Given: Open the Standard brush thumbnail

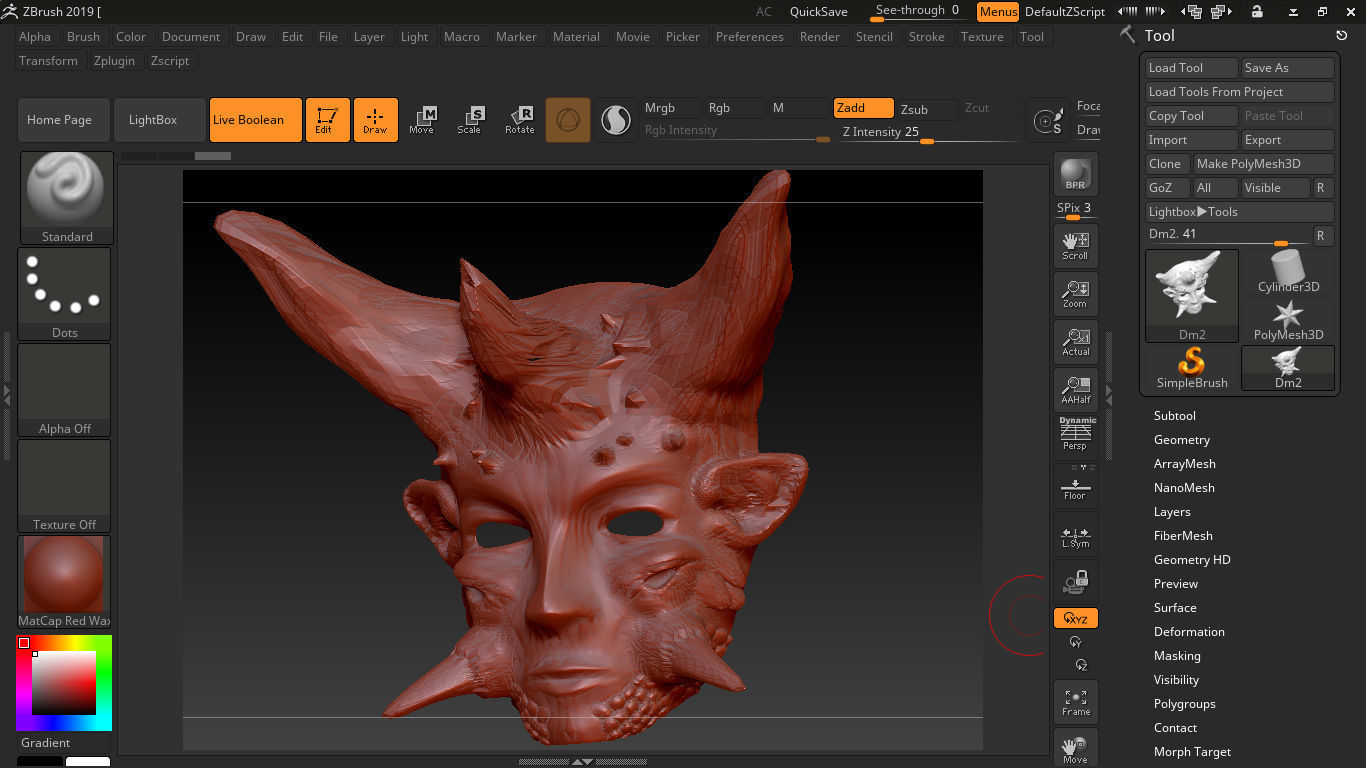Looking at the screenshot, I should (66, 198).
